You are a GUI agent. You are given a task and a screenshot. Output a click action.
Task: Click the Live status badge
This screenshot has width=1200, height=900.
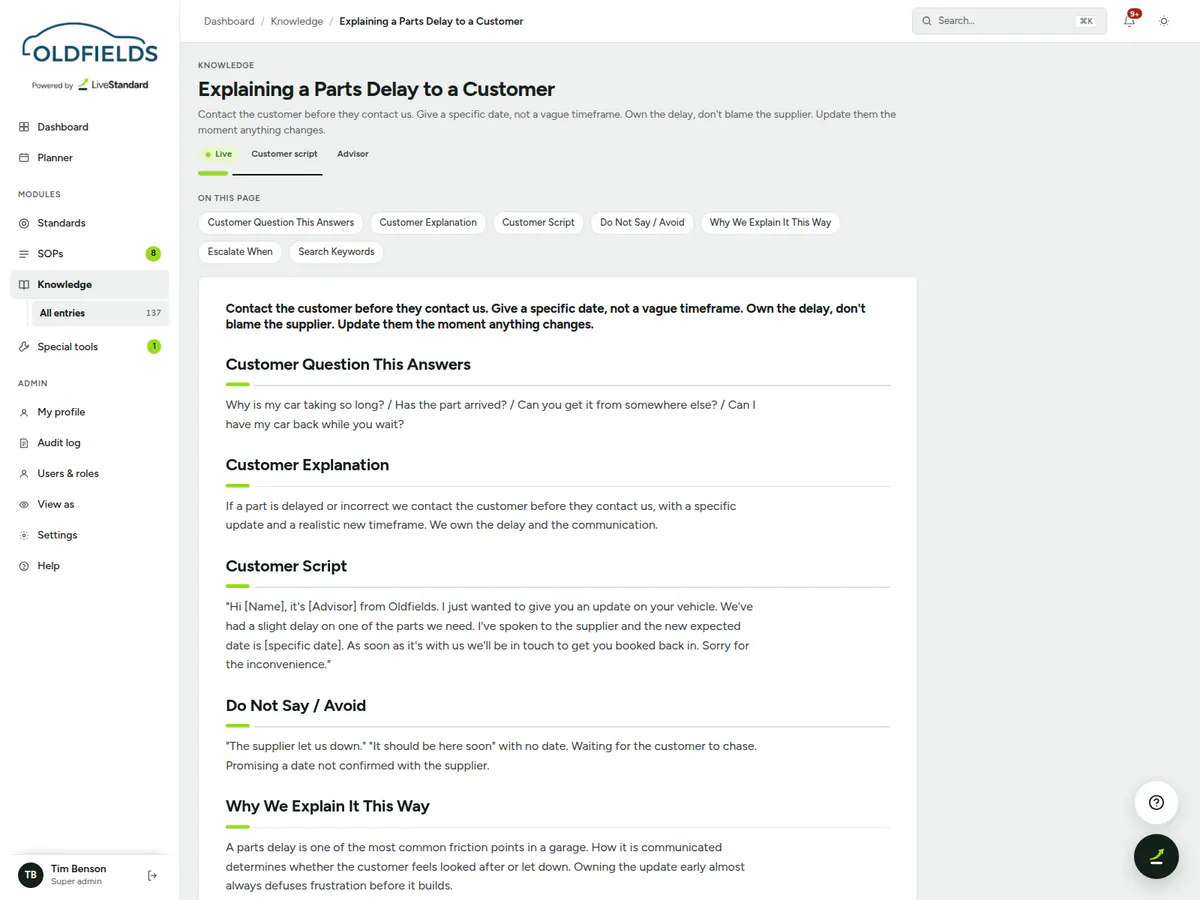[x=219, y=154]
